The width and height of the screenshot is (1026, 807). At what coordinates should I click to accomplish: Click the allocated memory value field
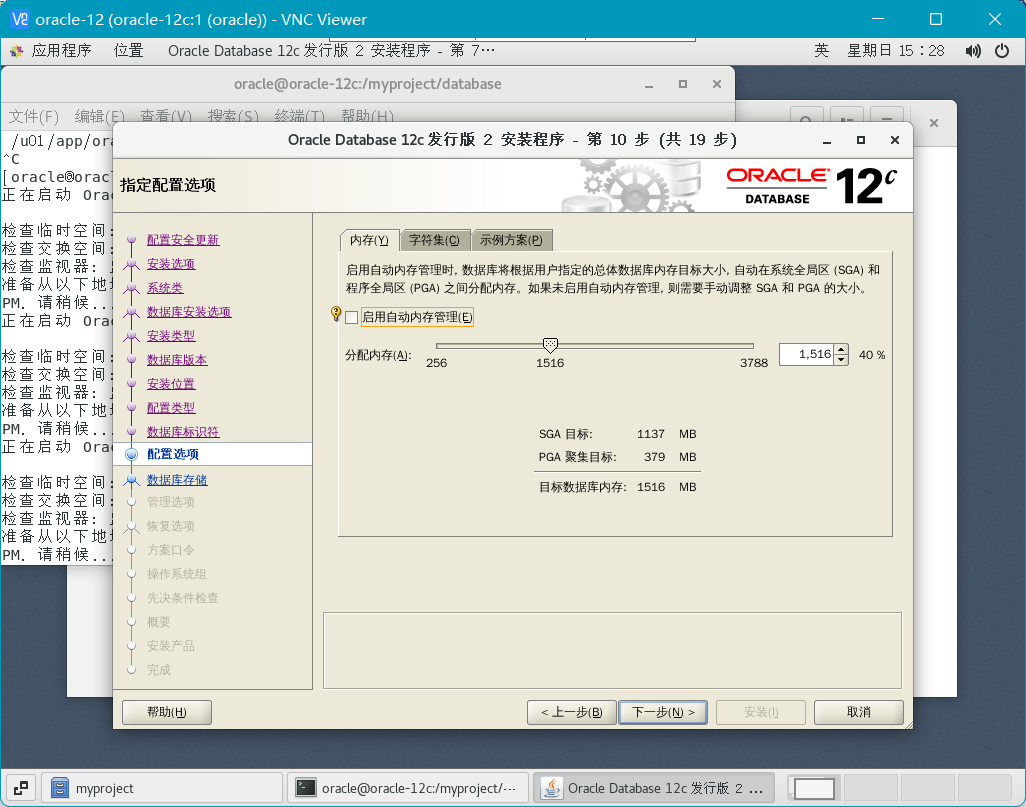806,354
